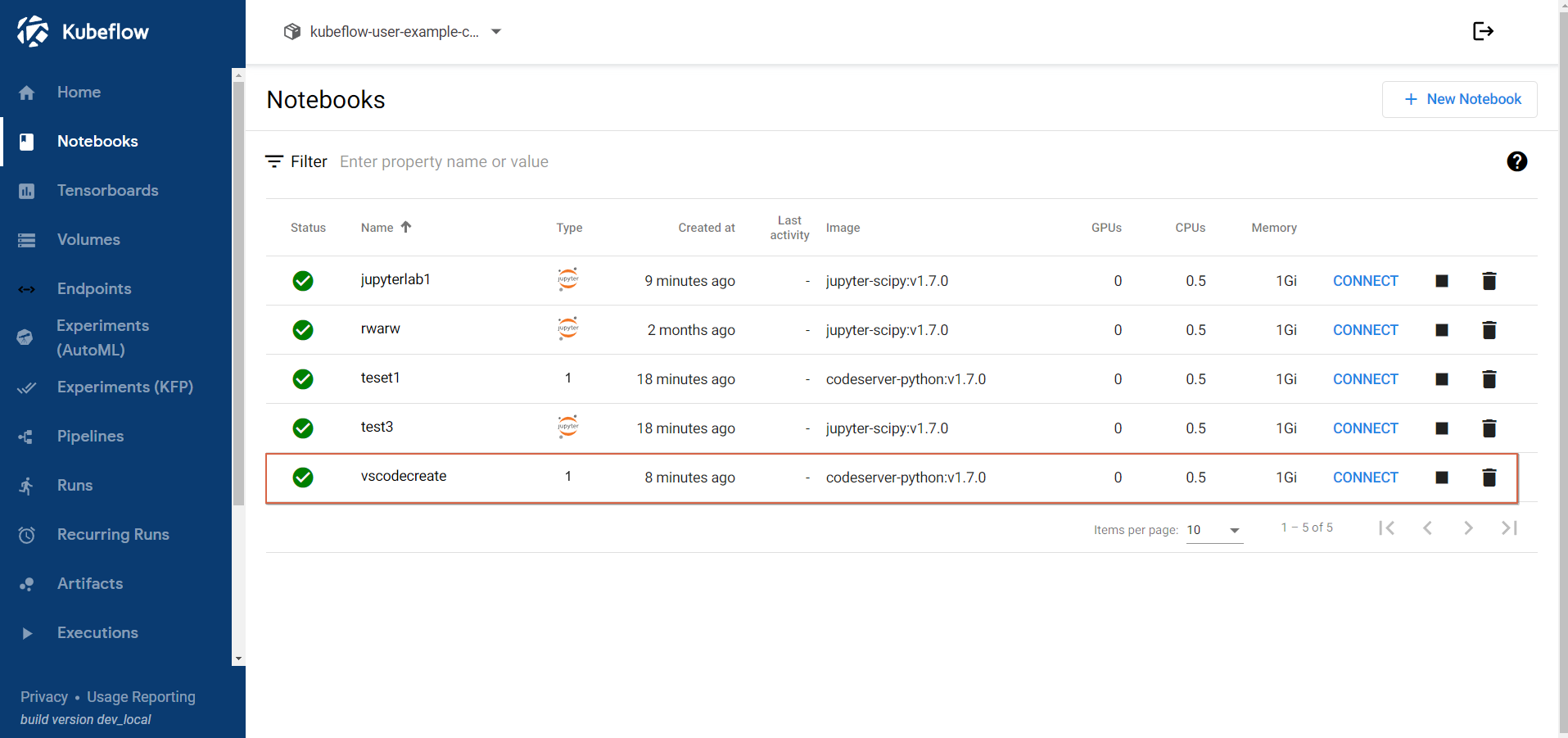The height and width of the screenshot is (738, 1568).
Task: Stop the test3 notebook
Action: point(1442,428)
